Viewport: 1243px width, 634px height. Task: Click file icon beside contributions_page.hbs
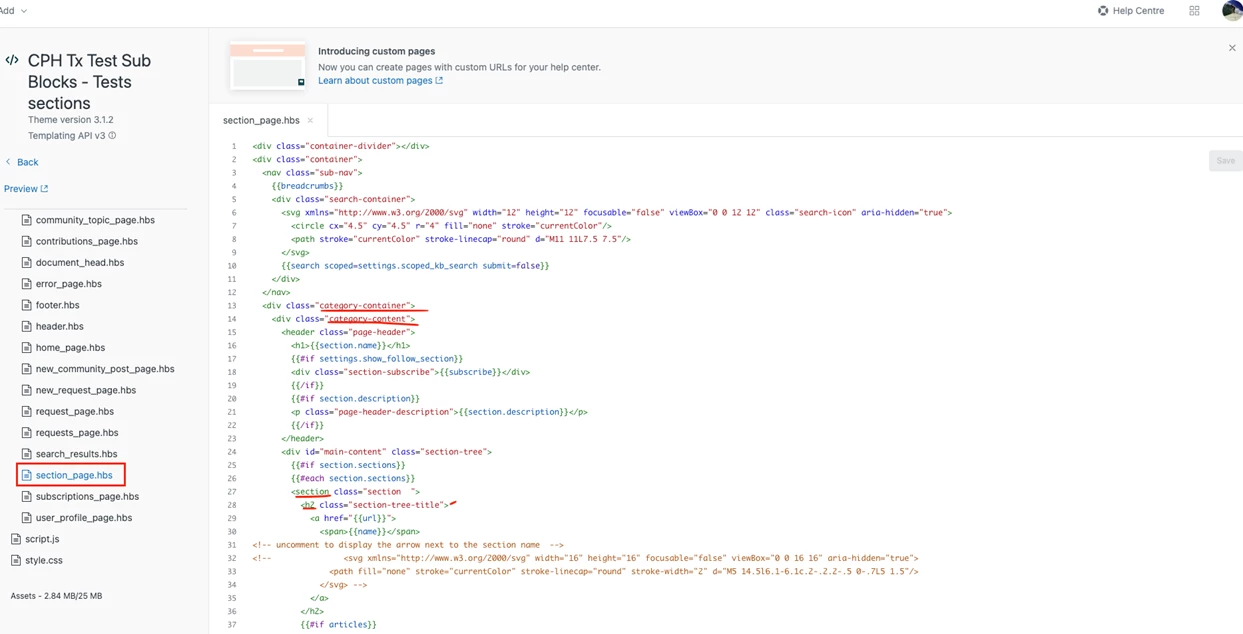point(27,241)
